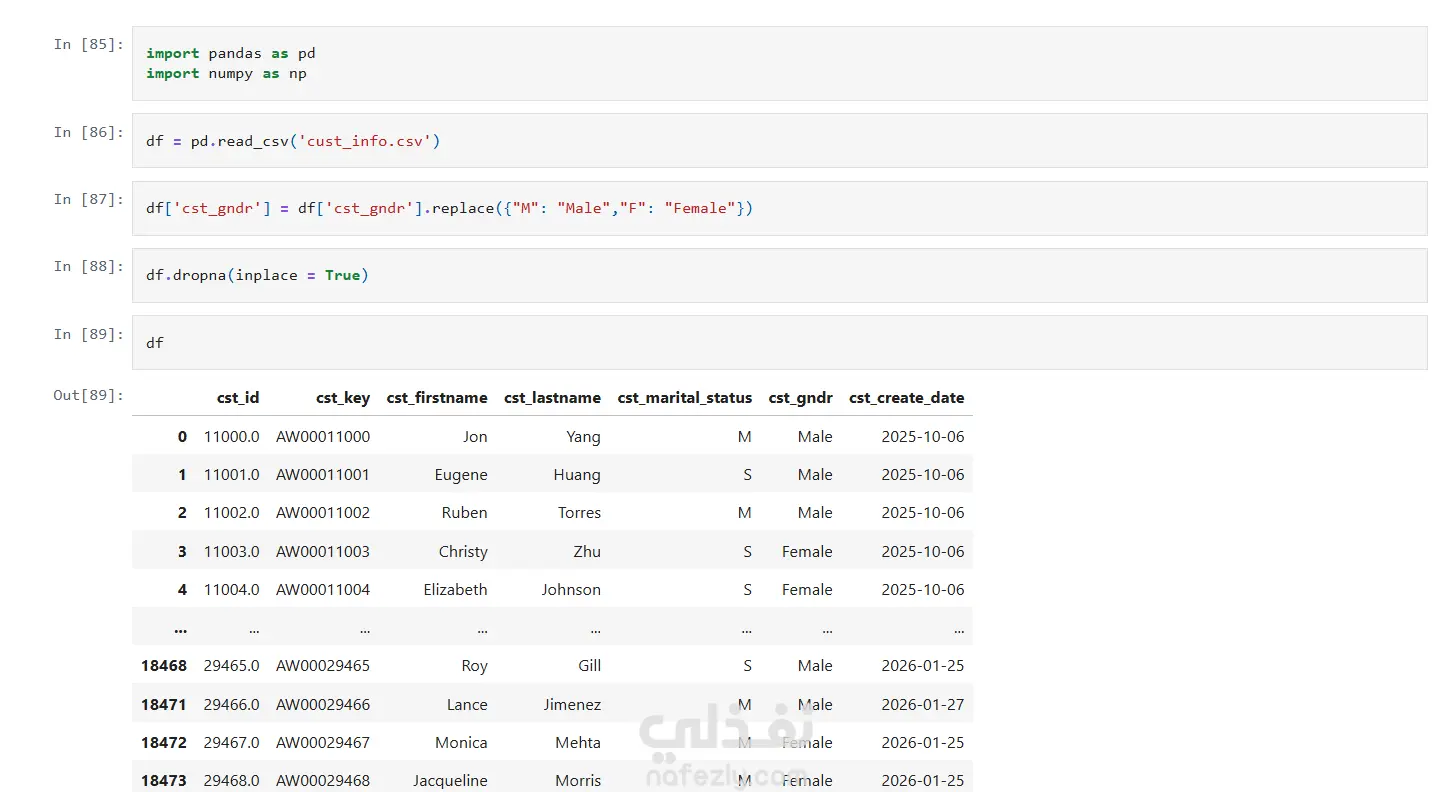The height and width of the screenshot is (792, 1453).
Task: Select the pd.read_csv code cell
Action: (779, 141)
